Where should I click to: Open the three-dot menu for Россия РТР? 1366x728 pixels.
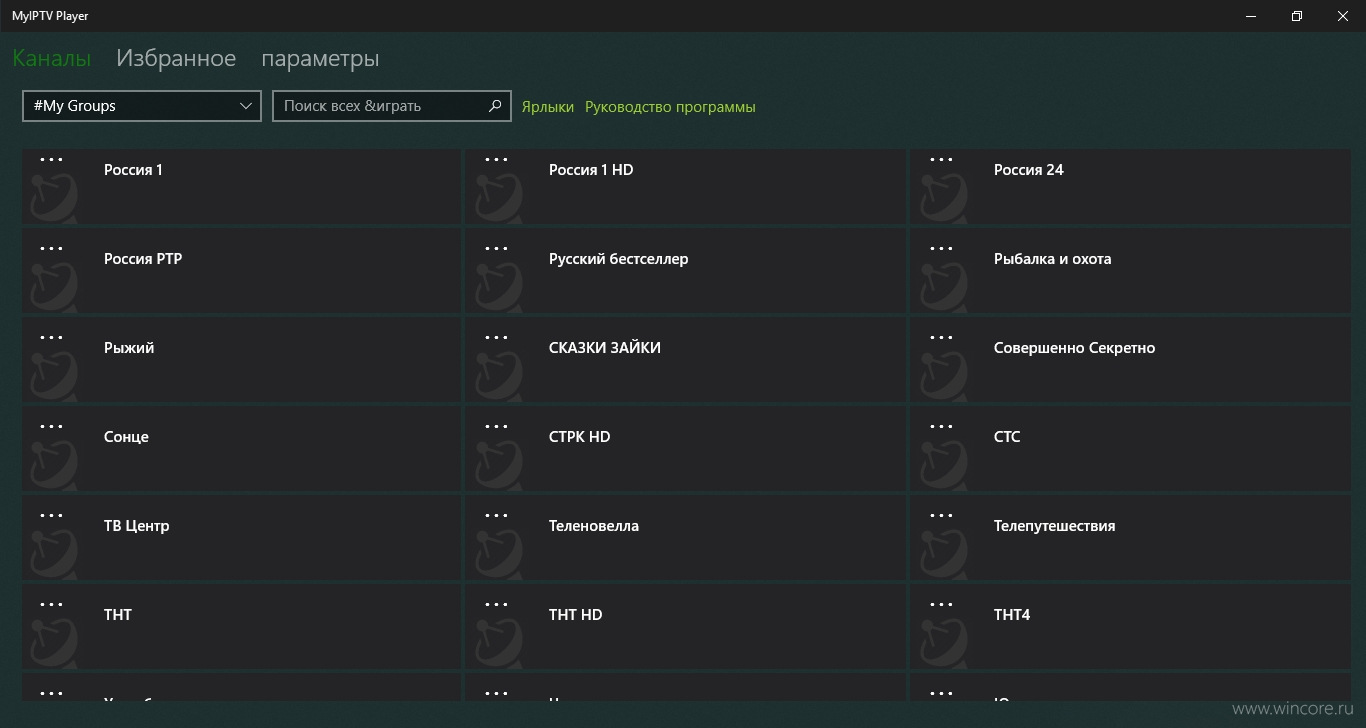coord(51,249)
